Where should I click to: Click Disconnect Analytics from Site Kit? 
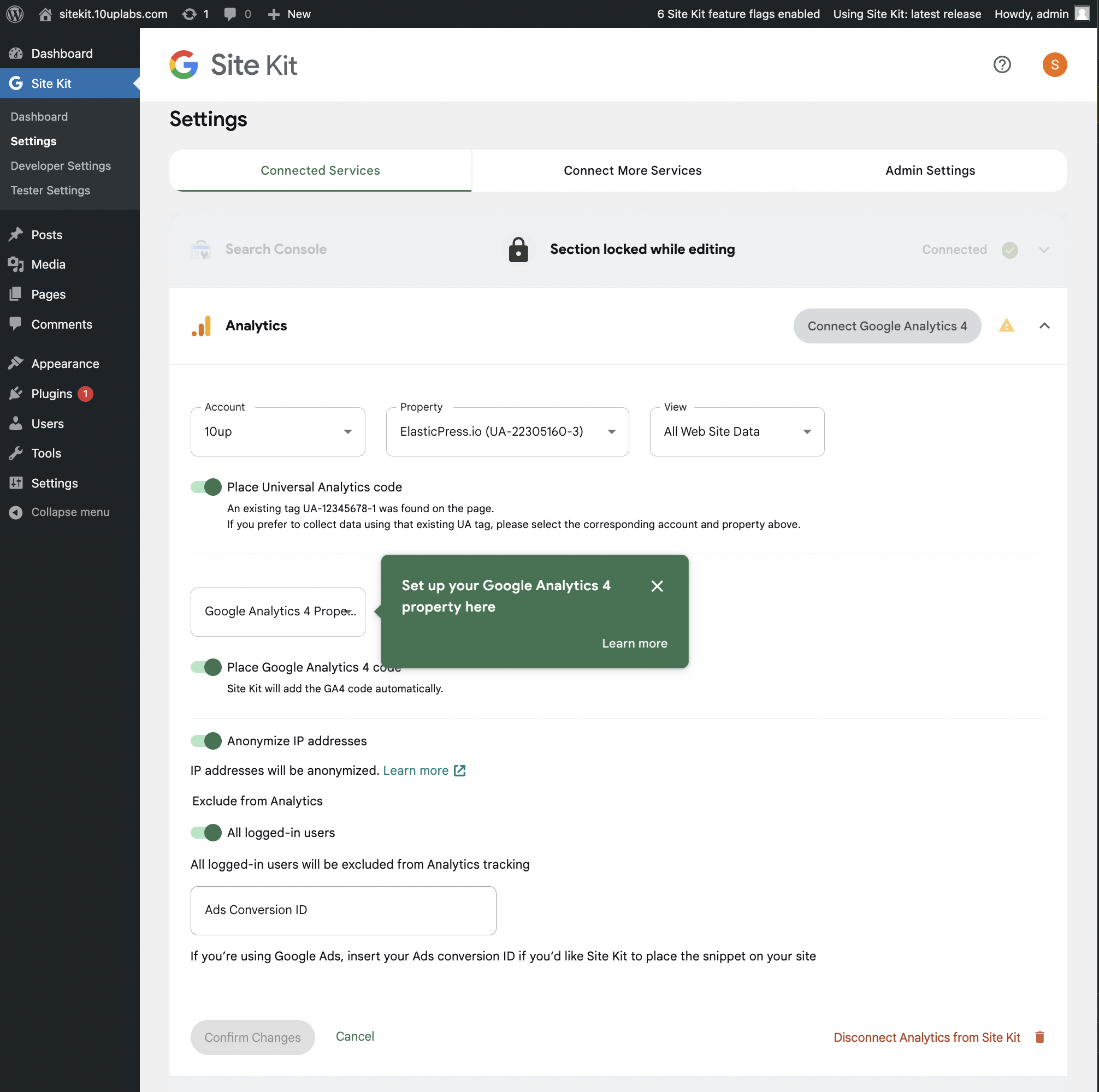tap(926, 1037)
